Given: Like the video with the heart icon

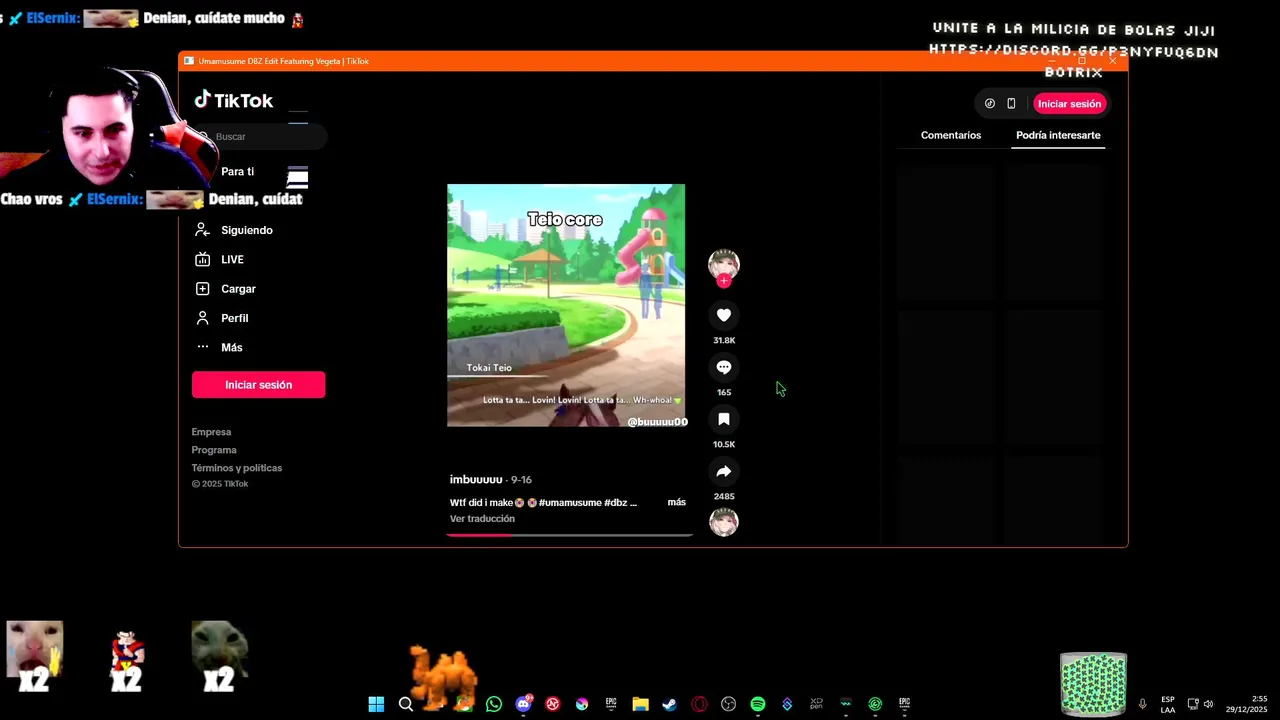Looking at the screenshot, I should pyautogui.click(x=724, y=315).
